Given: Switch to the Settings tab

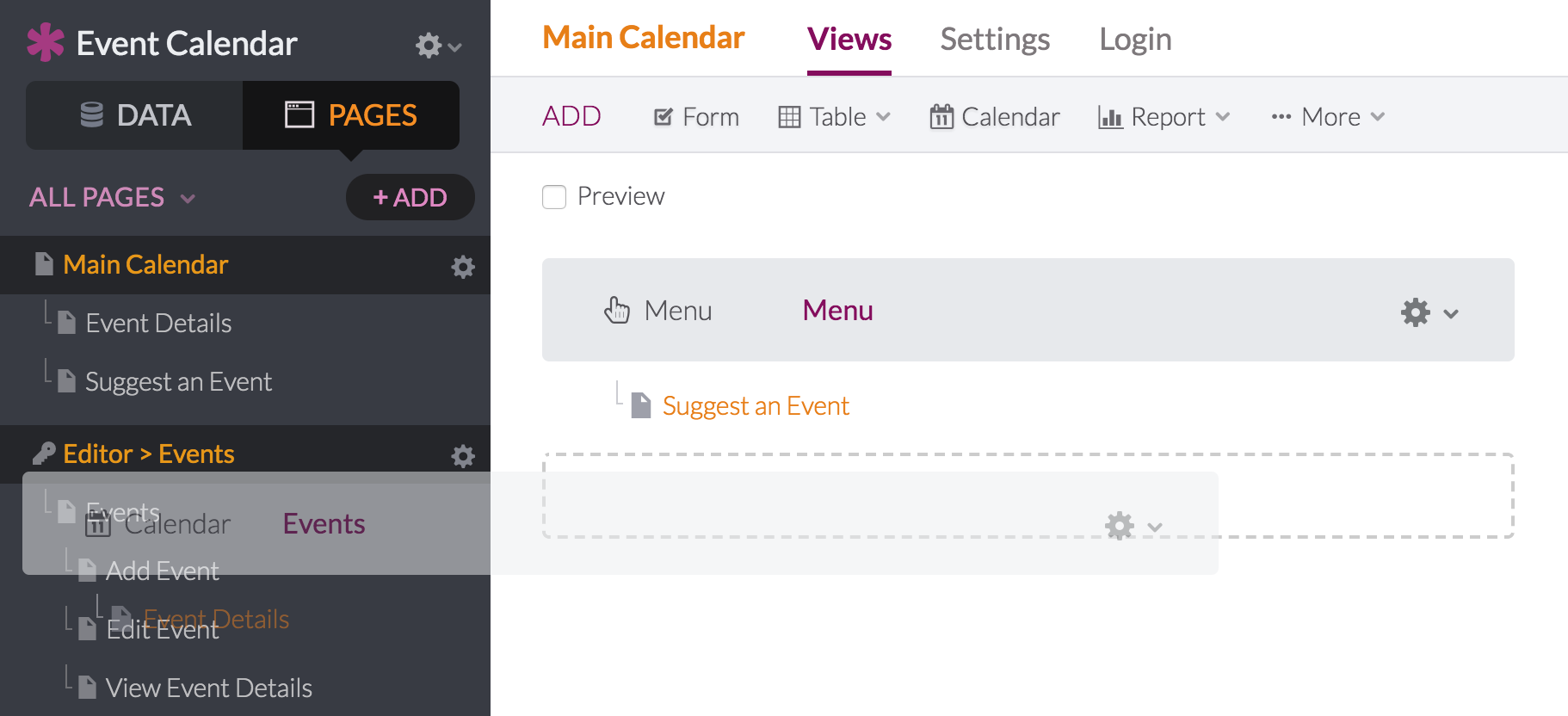Looking at the screenshot, I should click(995, 40).
